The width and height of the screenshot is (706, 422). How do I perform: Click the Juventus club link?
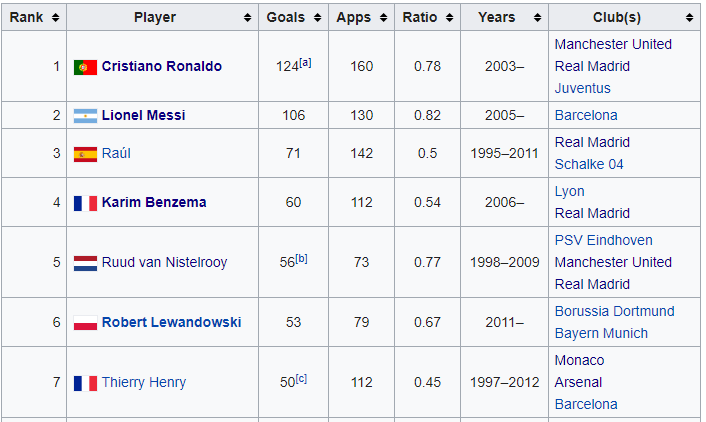pos(583,88)
